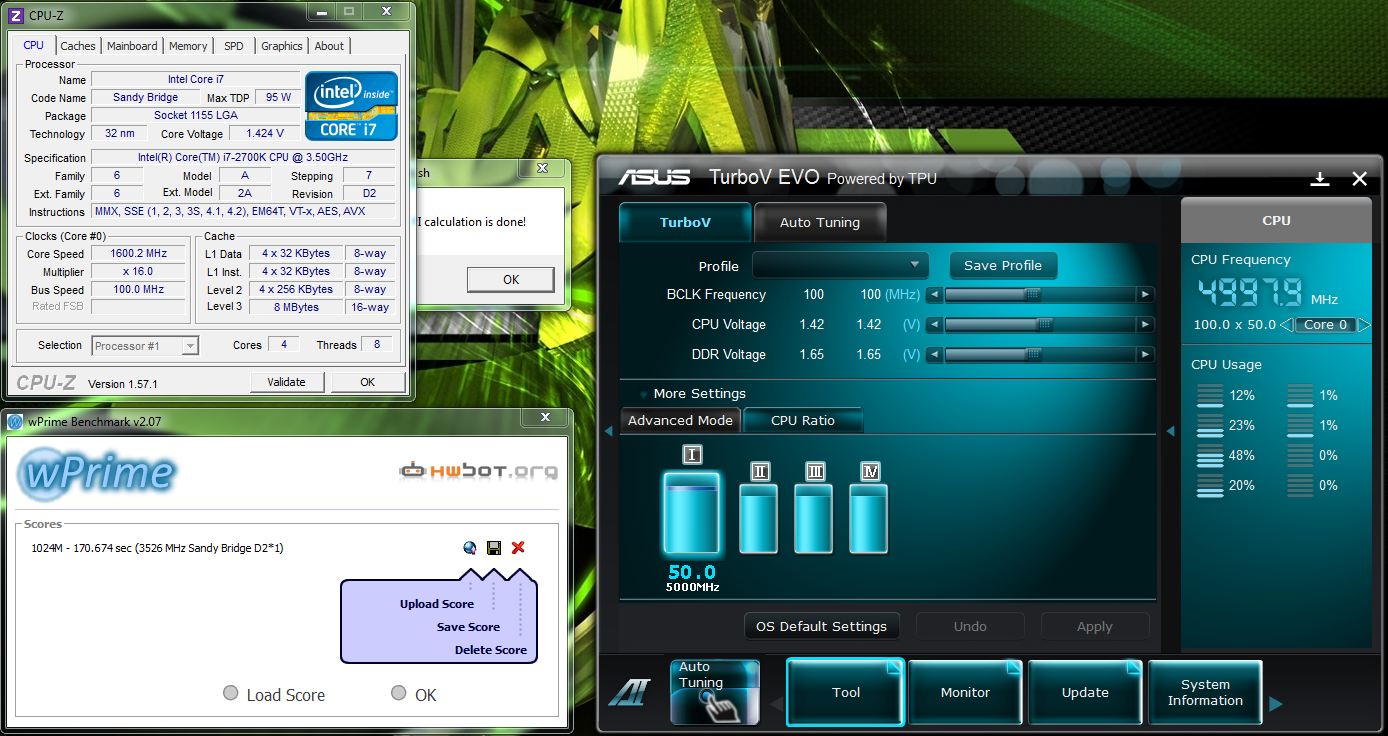
Task: Collapse right side arrow beside CPU panel
Action: (1170, 431)
